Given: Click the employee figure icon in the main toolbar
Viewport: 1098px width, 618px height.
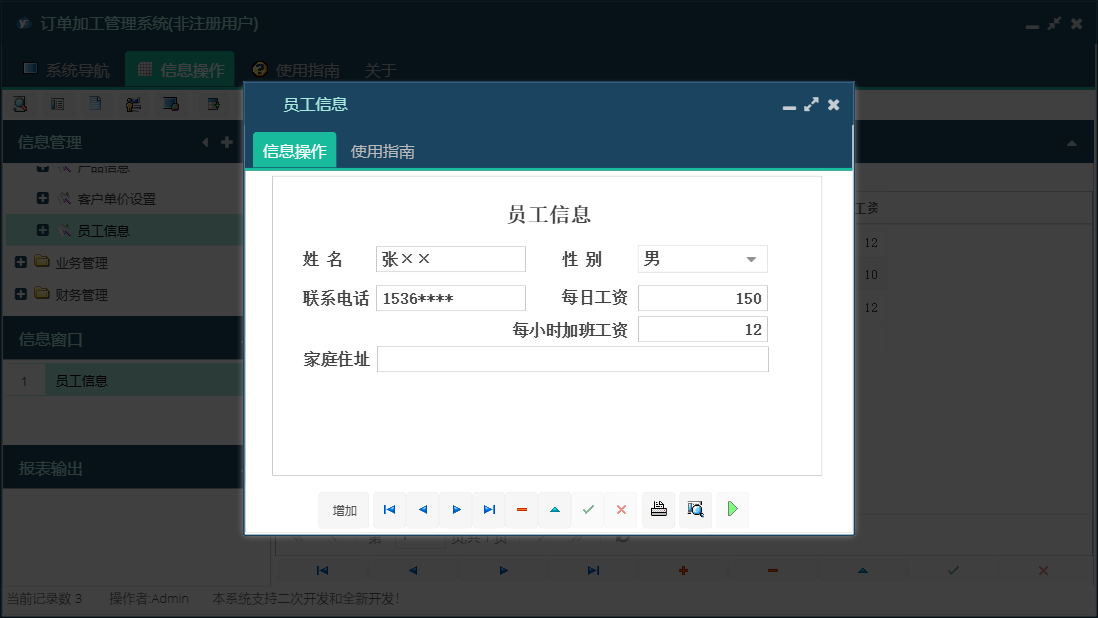Looking at the screenshot, I should tap(133, 103).
